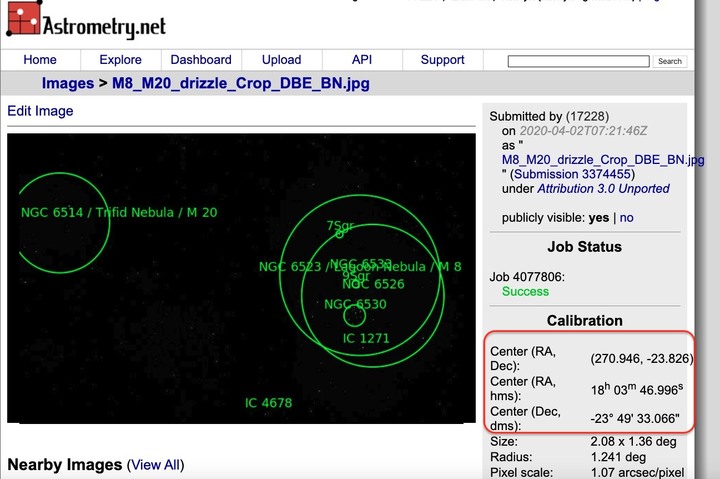Click View All nearby images link
The height and width of the screenshot is (479, 720).
[155, 465]
